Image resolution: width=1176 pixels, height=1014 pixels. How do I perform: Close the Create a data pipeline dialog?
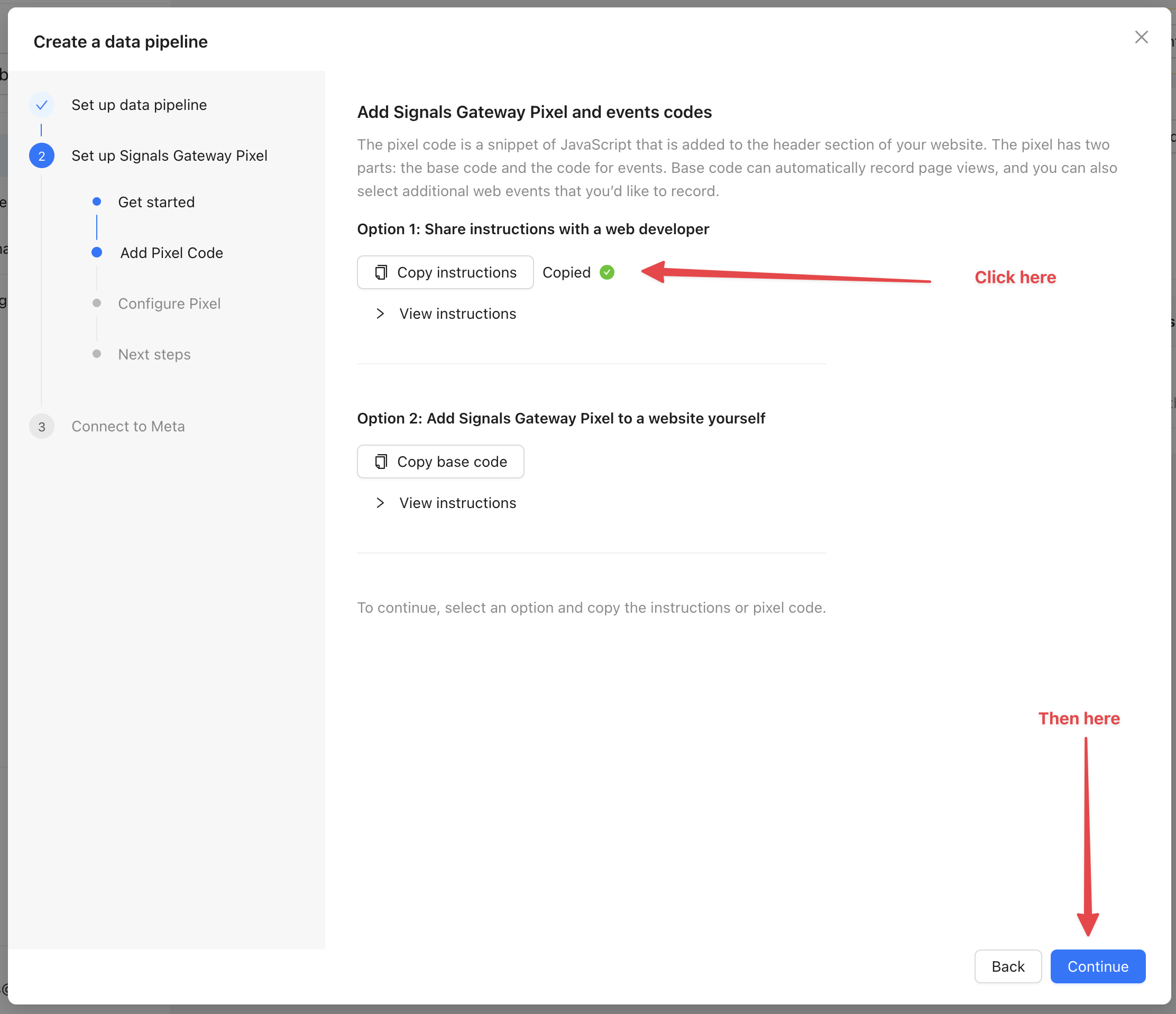coord(1141,38)
